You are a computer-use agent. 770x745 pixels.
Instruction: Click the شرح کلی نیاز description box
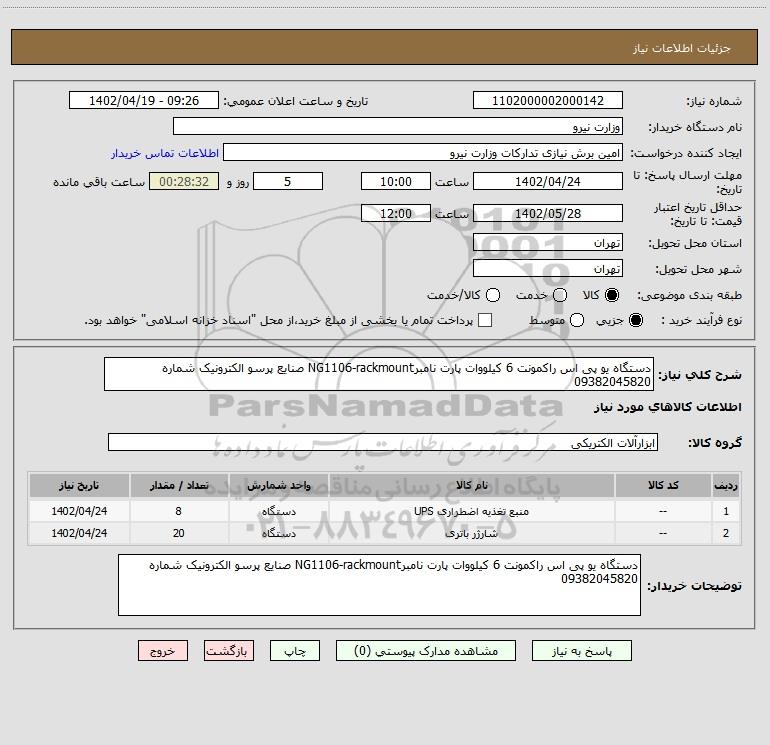379,374
